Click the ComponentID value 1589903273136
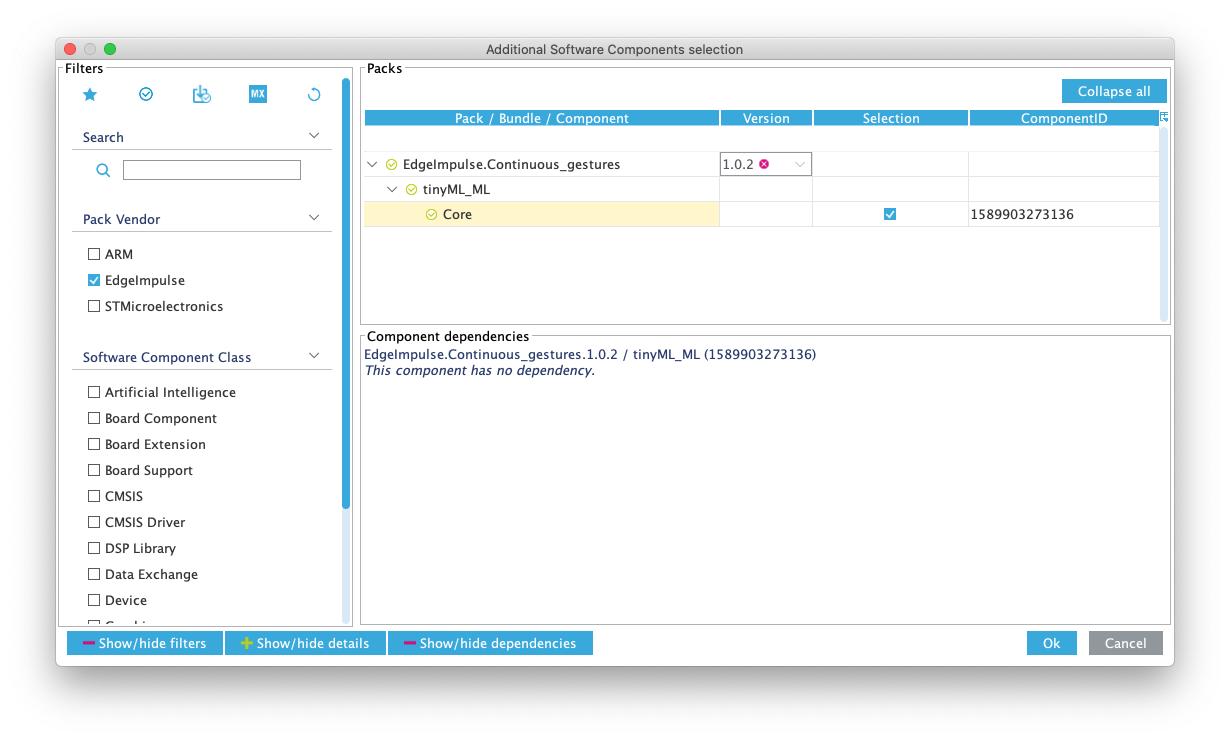Image resolution: width=1230 pixels, height=740 pixels. (x=1022, y=214)
